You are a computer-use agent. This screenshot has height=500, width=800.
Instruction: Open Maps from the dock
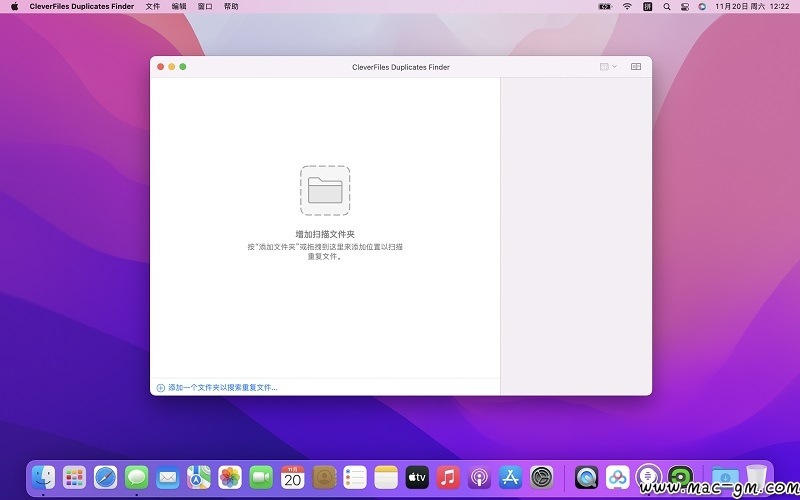199,478
